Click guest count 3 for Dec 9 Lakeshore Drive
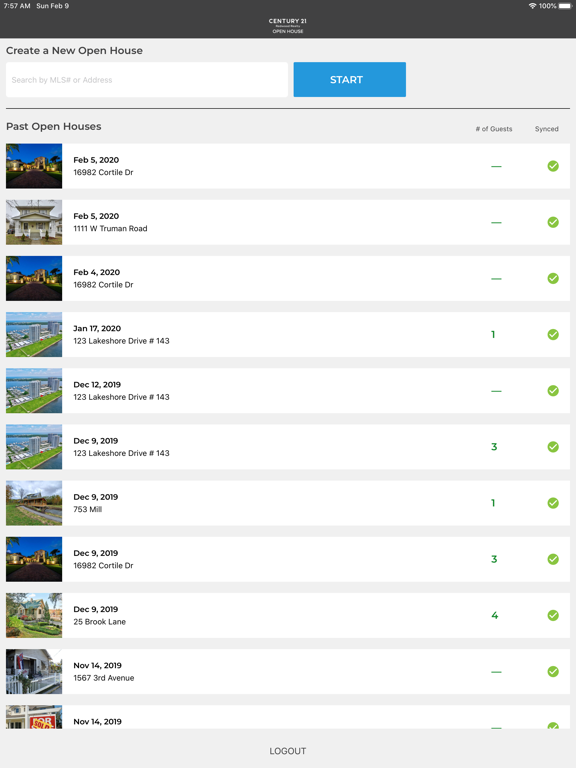This screenshot has height=768, width=576. tap(494, 447)
